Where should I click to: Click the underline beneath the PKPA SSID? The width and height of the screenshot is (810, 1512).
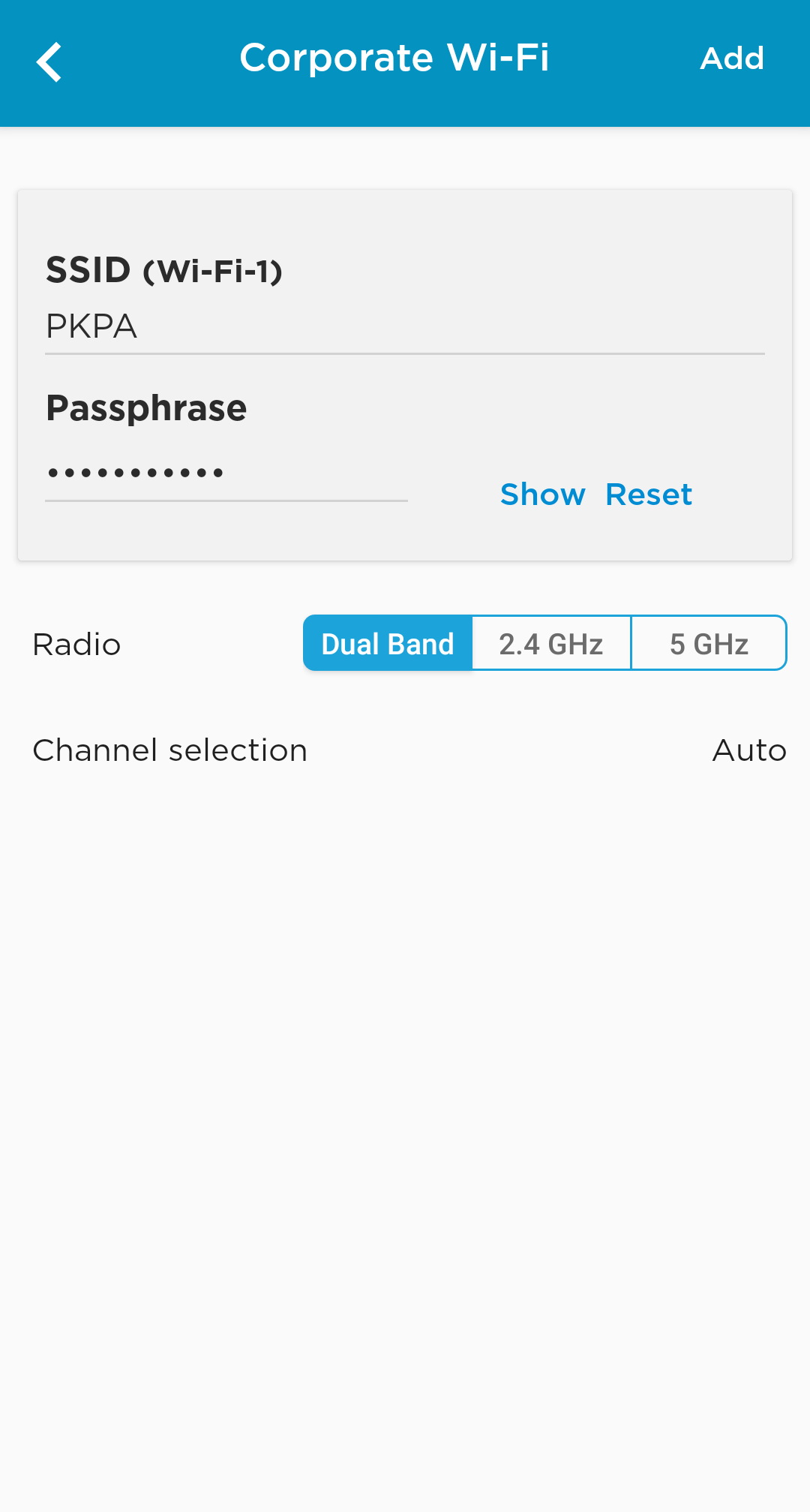tap(403, 353)
